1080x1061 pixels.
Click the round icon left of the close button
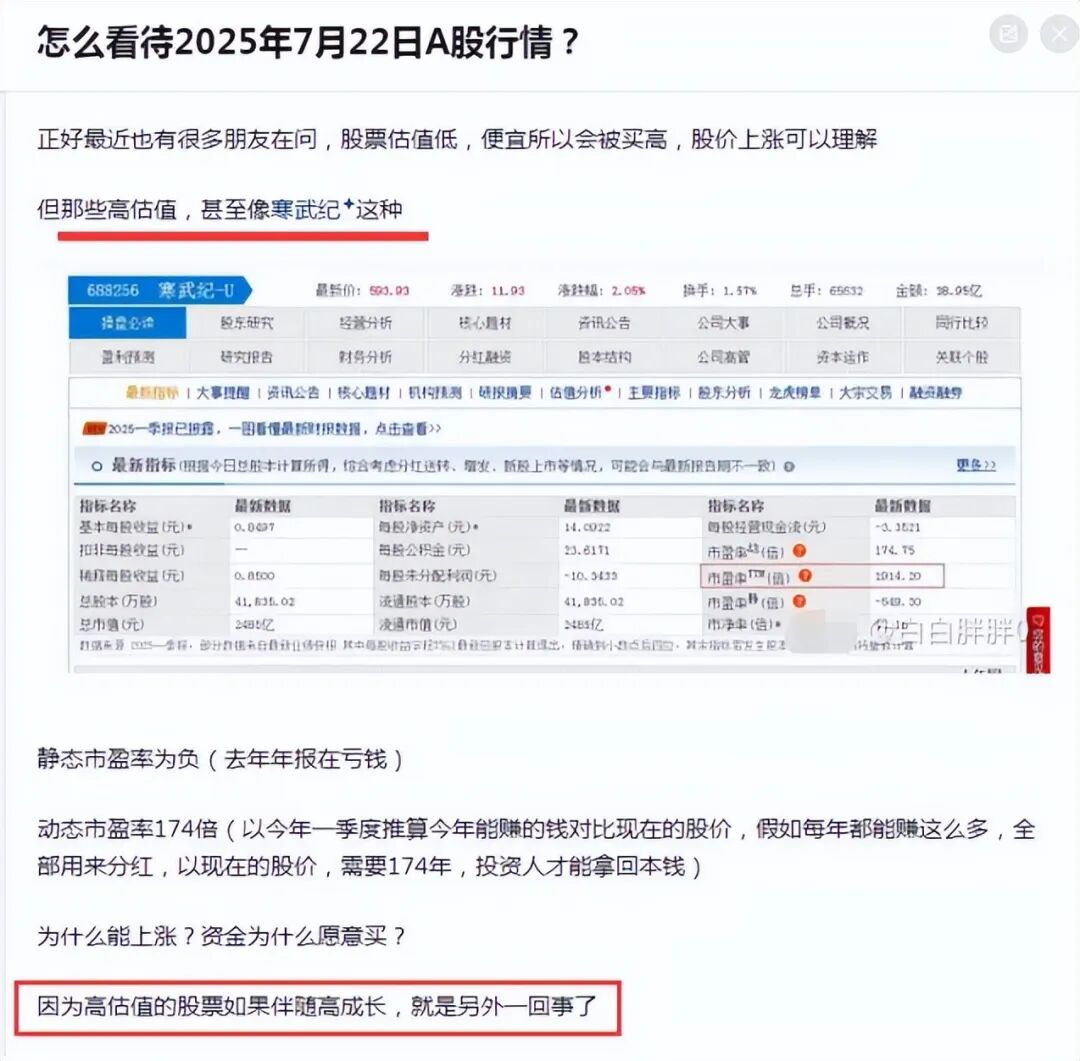[x=1008, y=33]
